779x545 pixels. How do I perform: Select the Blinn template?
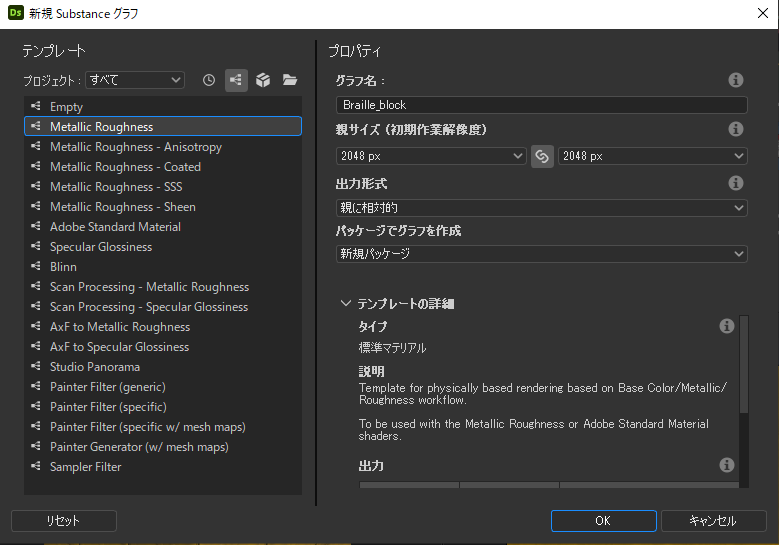point(163,267)
